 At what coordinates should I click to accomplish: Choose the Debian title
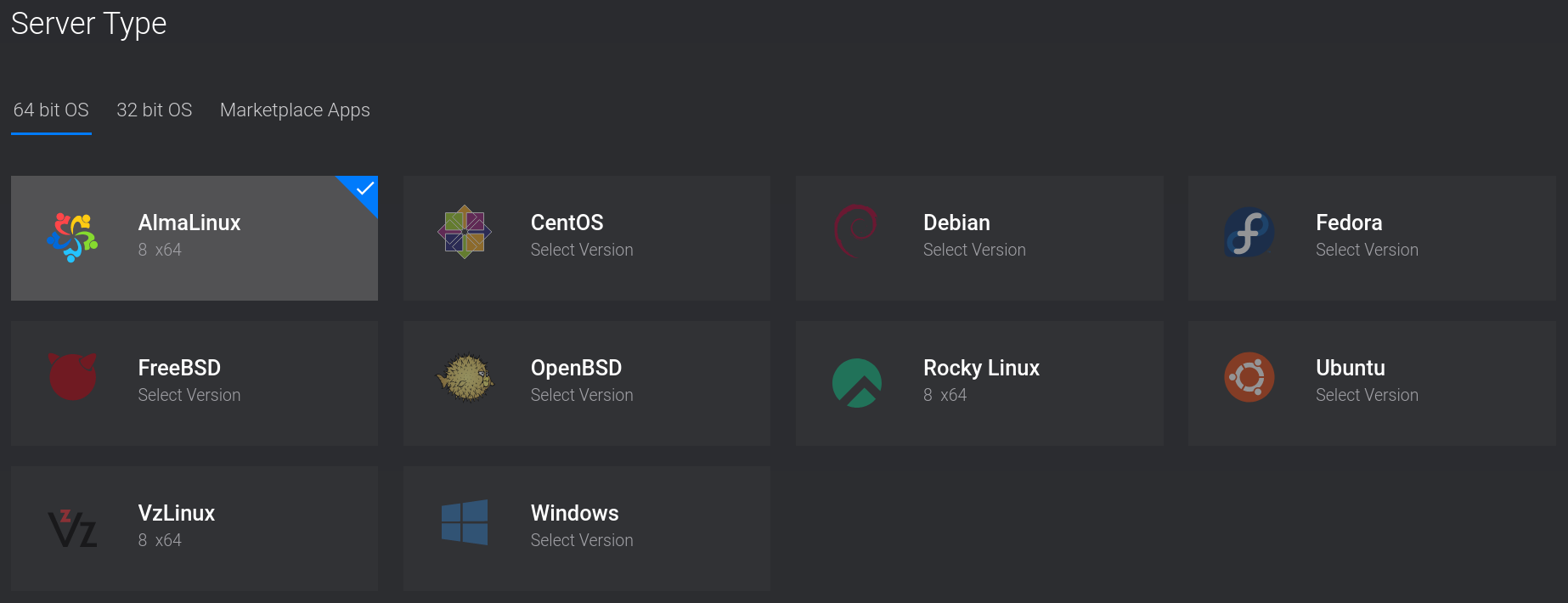[x=956, y=223]
